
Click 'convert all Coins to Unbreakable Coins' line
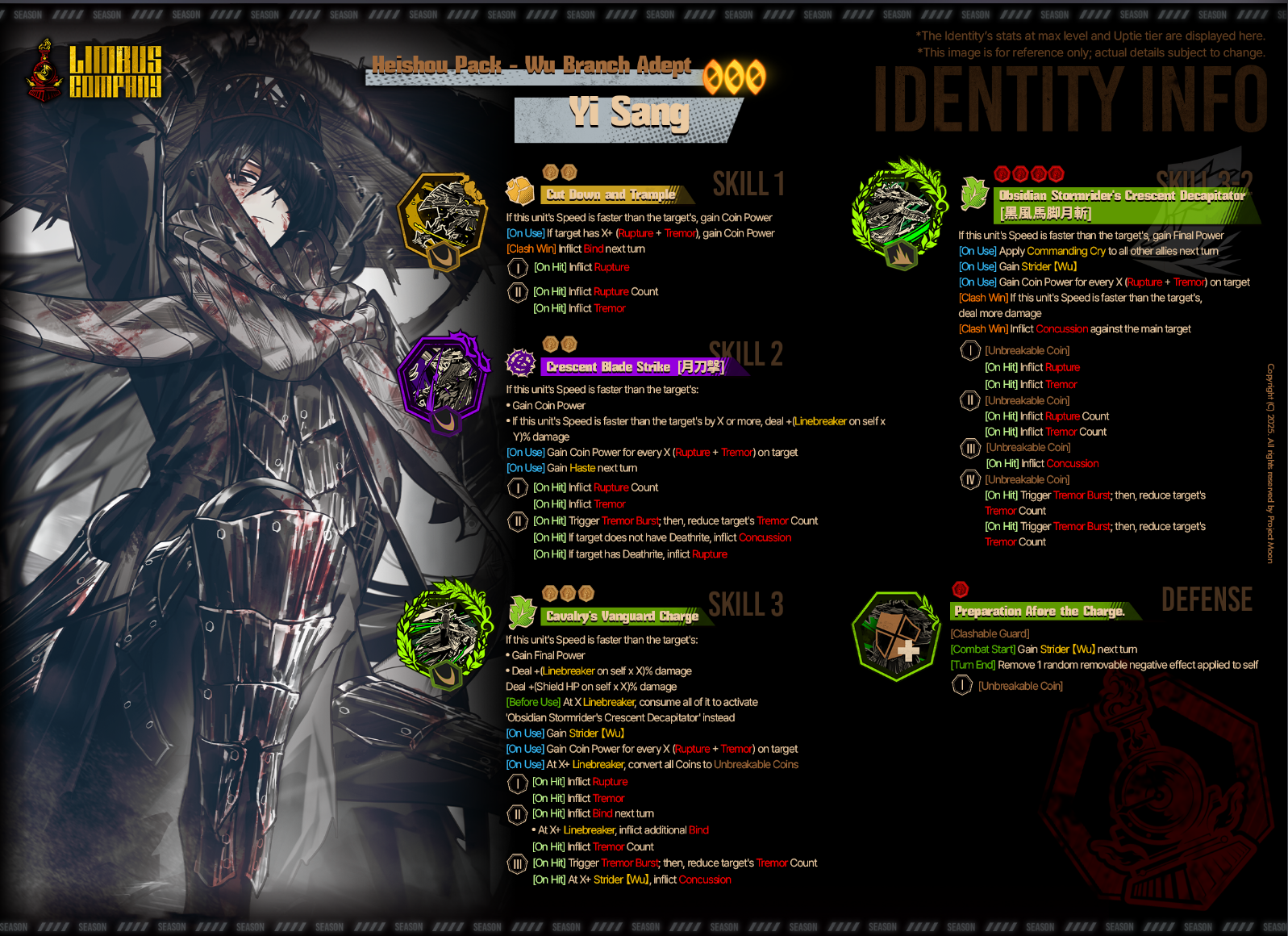[x=652, y=765]
